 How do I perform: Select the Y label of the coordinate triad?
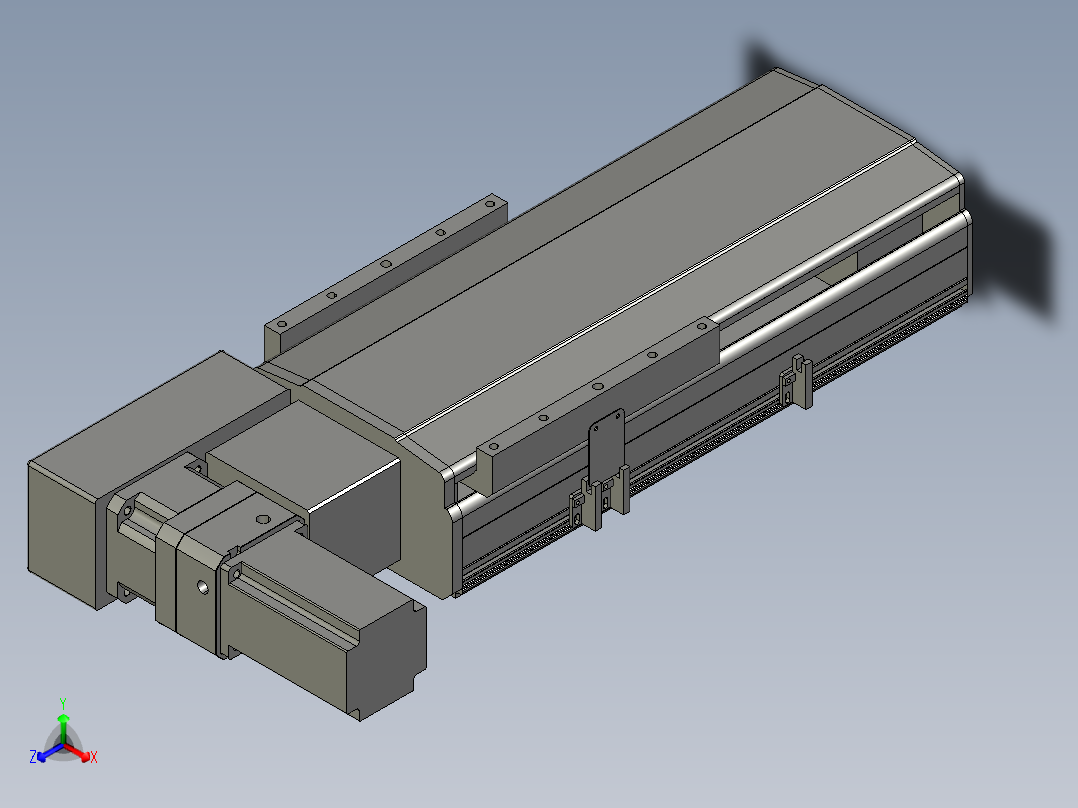pyautogui.click(x=63, y=704)
